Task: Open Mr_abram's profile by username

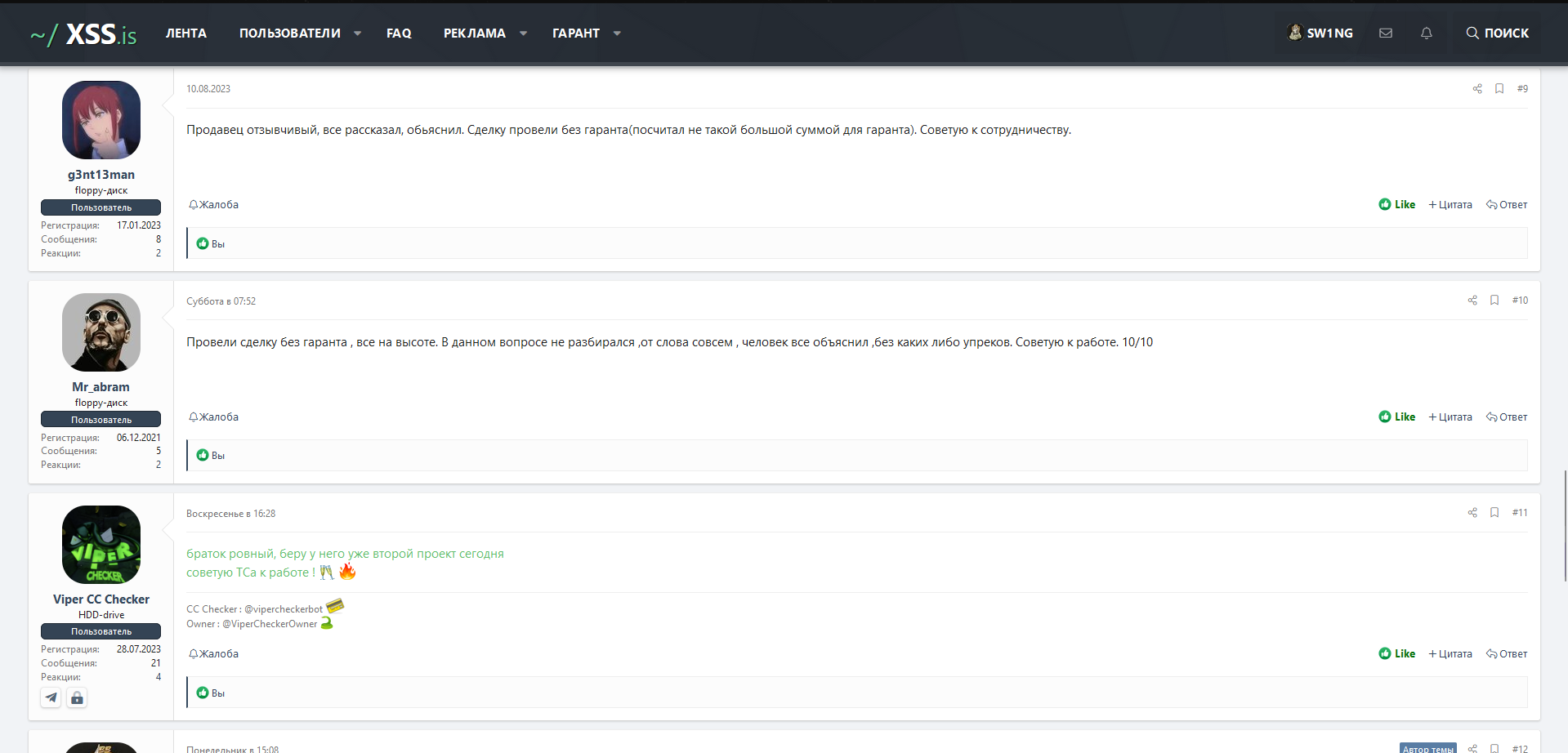Action: [x=101, y=387]
